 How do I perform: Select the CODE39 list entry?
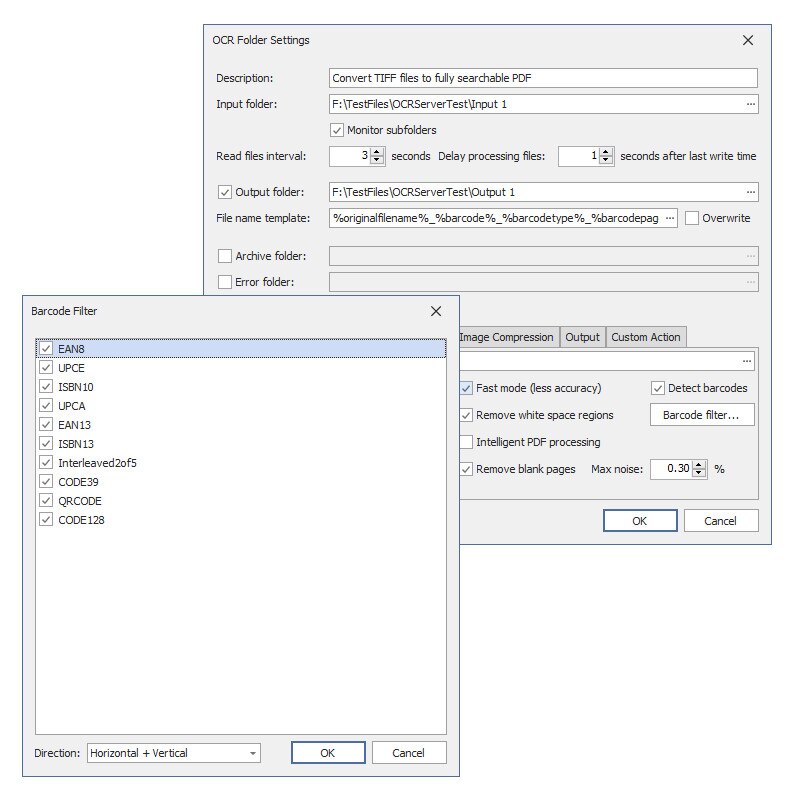tap(241, 482)
